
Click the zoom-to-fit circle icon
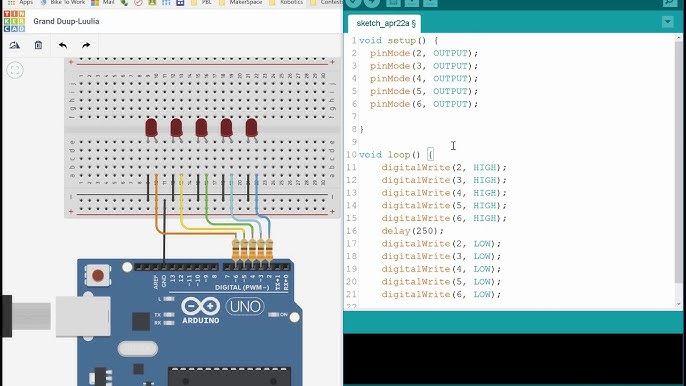point(15,70)
